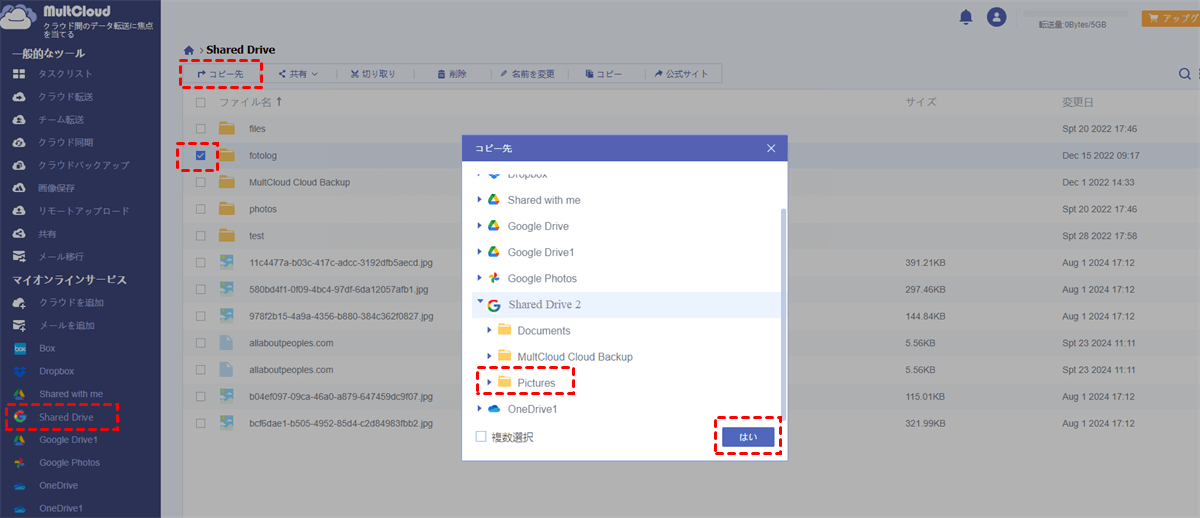
Task: Click the クラウドを追加 icon
Action: coord(19,303)
